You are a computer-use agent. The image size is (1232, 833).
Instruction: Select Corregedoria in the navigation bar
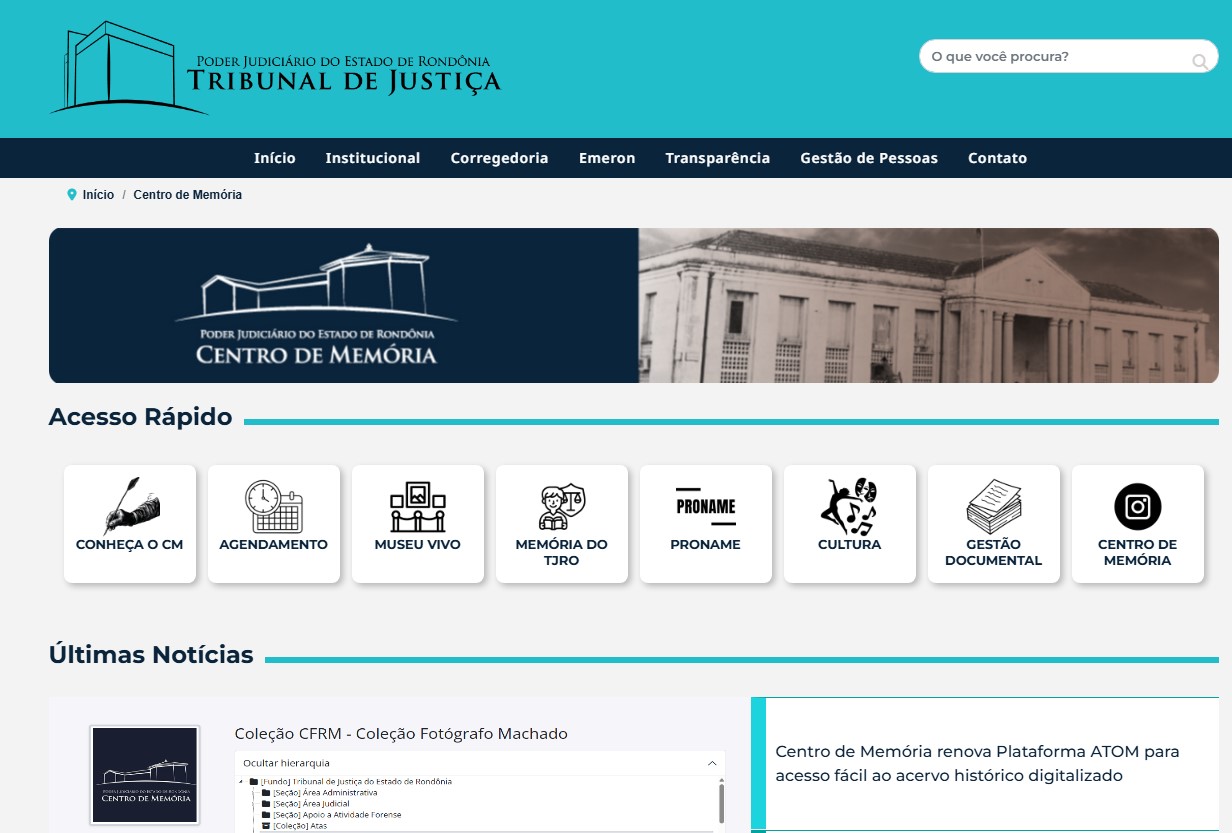click(x=499, y=158)
